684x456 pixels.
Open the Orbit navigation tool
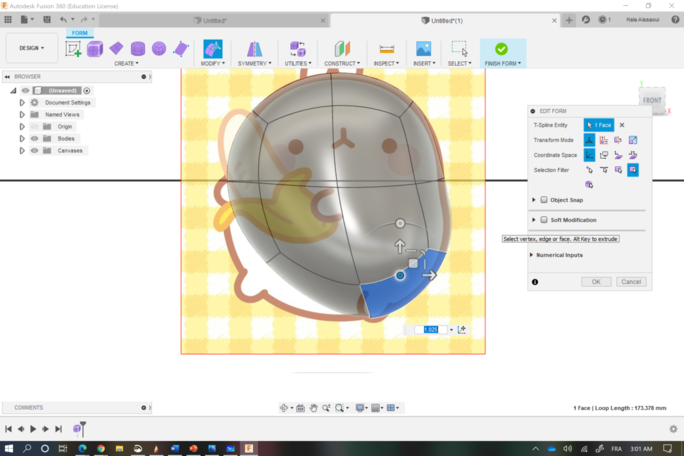[284, 408]
